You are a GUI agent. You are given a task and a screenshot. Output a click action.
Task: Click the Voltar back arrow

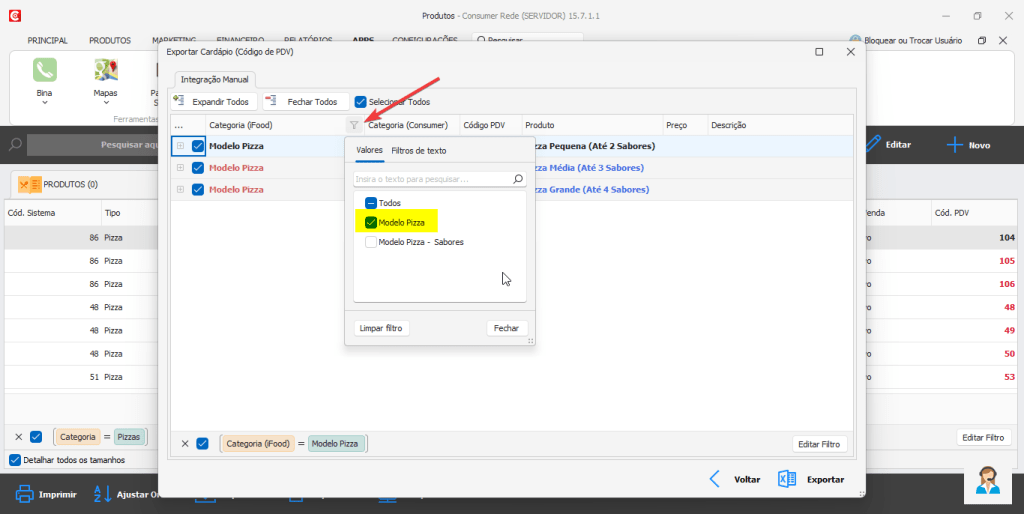715,479
